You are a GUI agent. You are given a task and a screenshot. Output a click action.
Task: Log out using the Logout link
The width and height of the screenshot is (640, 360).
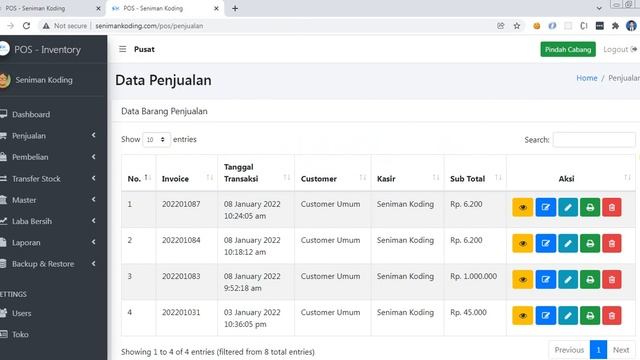click(620, 49)
